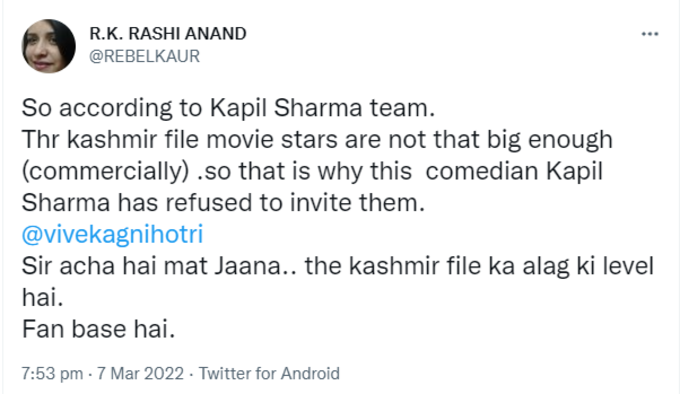Image resolution: width=680 pixels, height=394 pixels.
Task: Click the standalone 'hai.' line of the tweet
Action: coord(42,298)
